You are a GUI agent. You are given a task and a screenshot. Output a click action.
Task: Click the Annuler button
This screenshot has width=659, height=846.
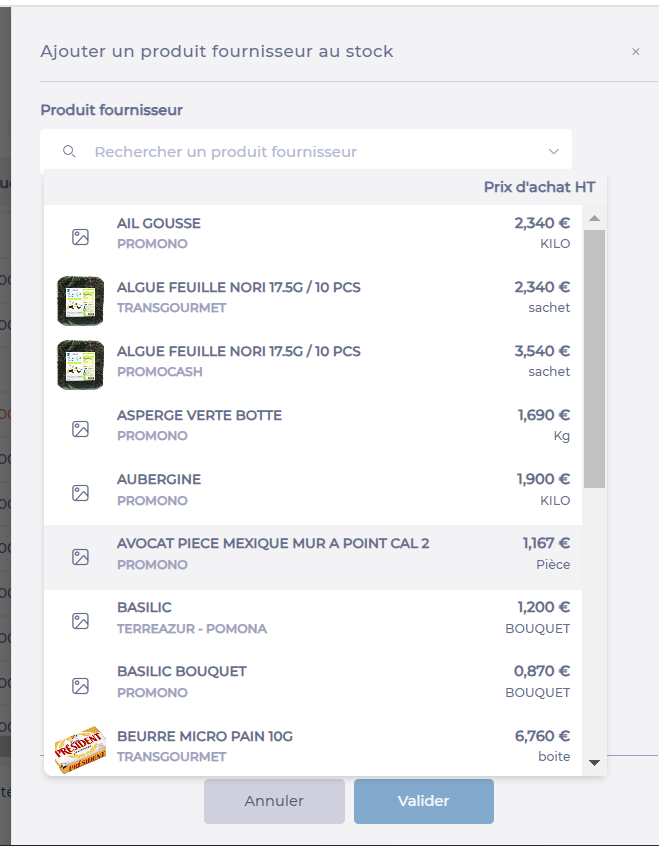click(274, 801)
